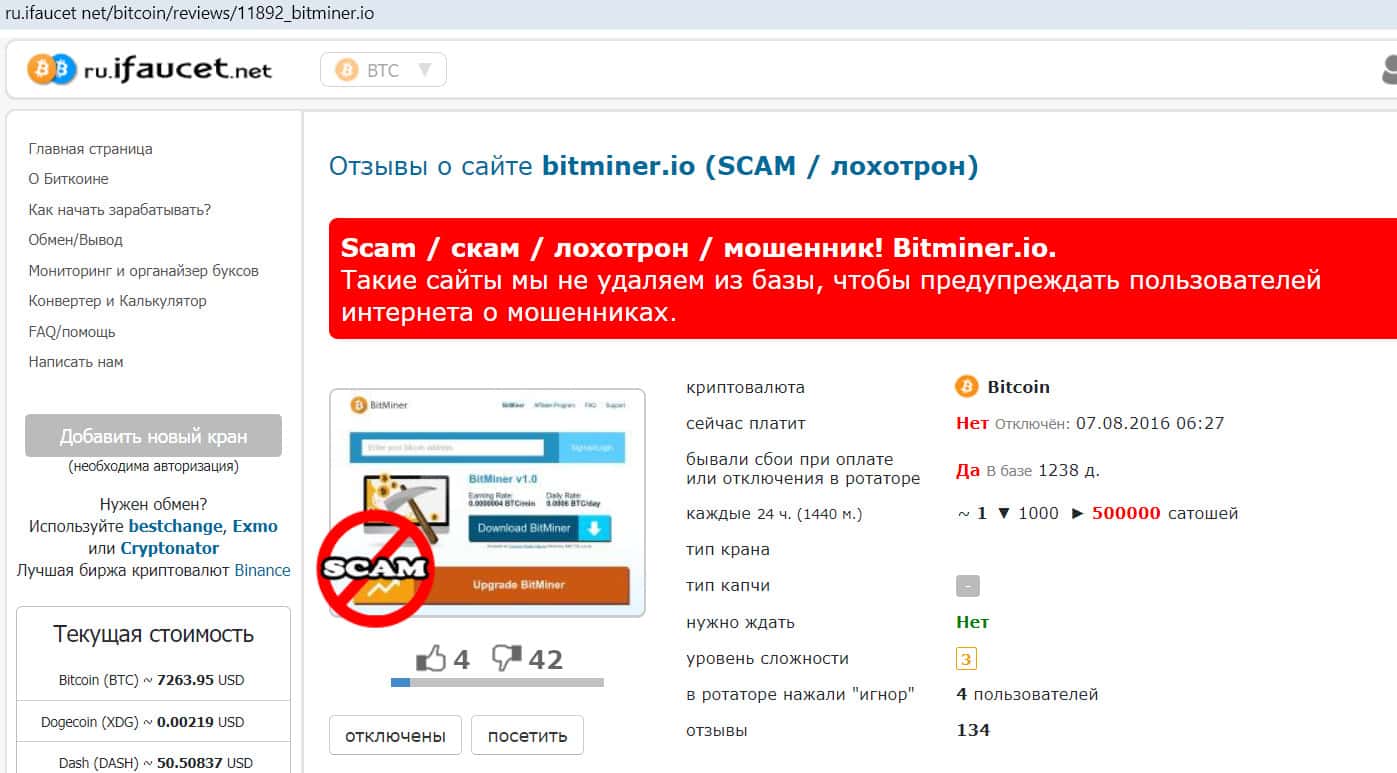Click the user profile icon top right
1397x773 pixels.
click(x=1389, y=70)
